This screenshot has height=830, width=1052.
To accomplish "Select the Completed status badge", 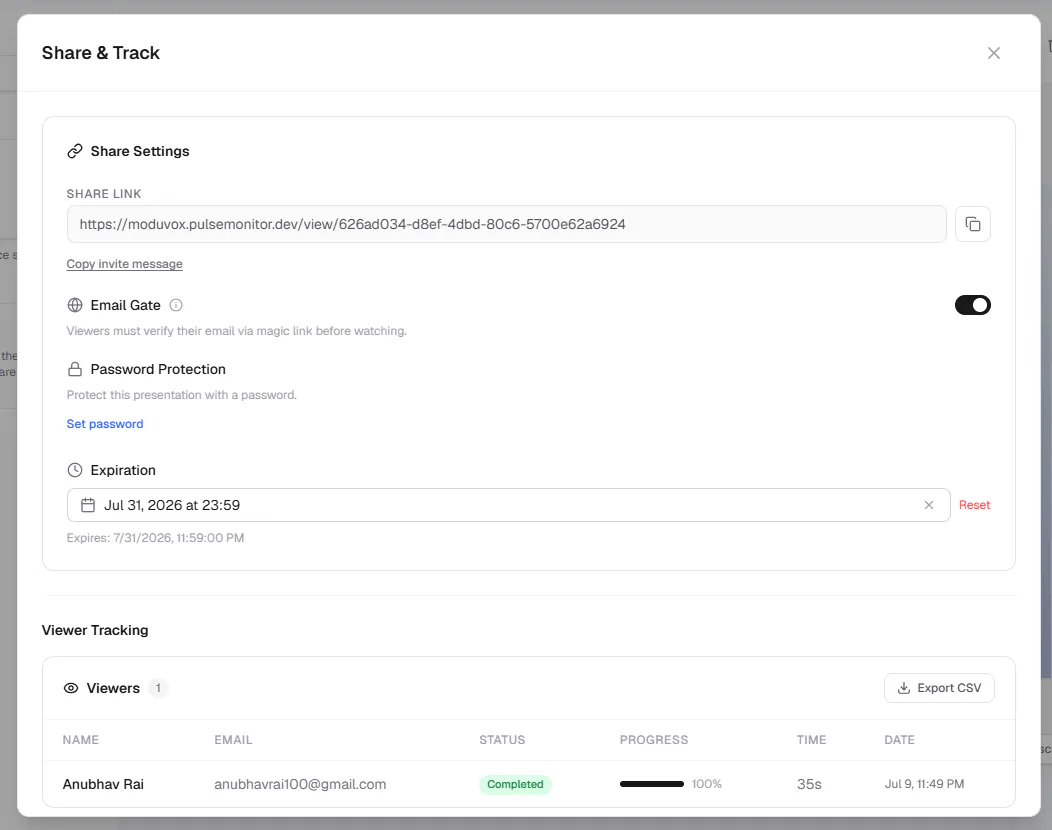I will click(x=515, y=784).
